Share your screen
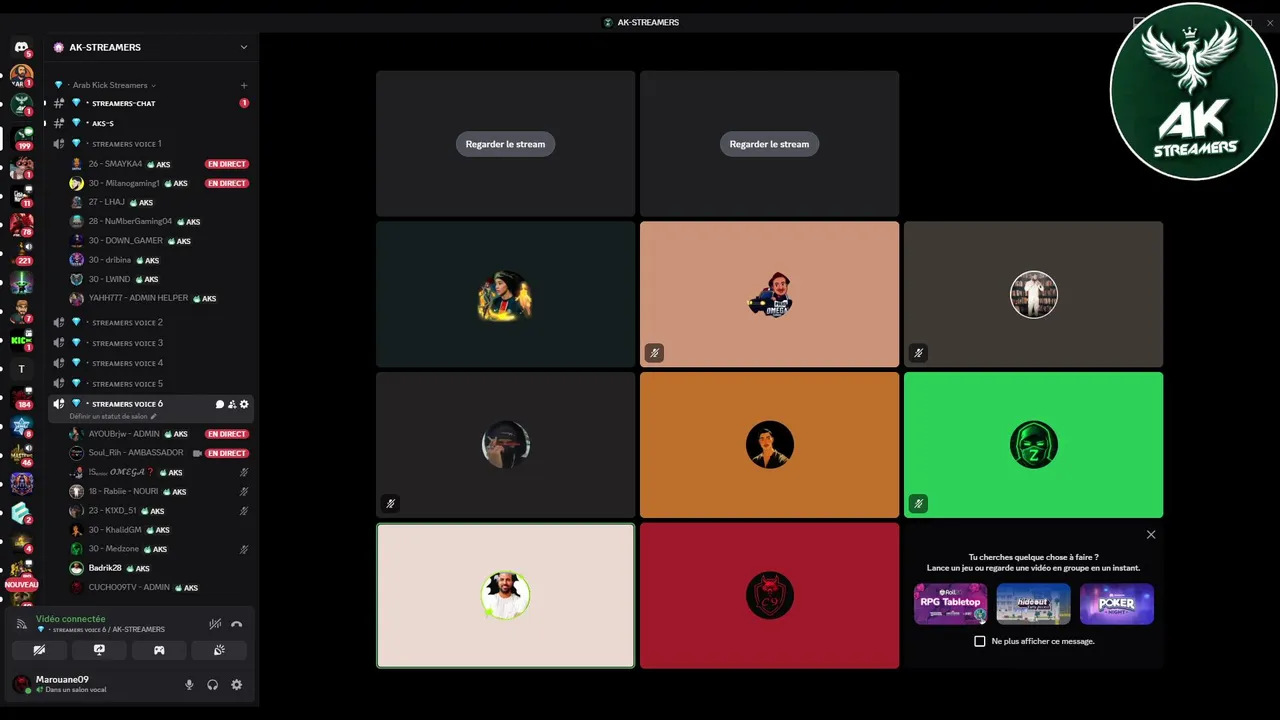 (x=99, y=650)
